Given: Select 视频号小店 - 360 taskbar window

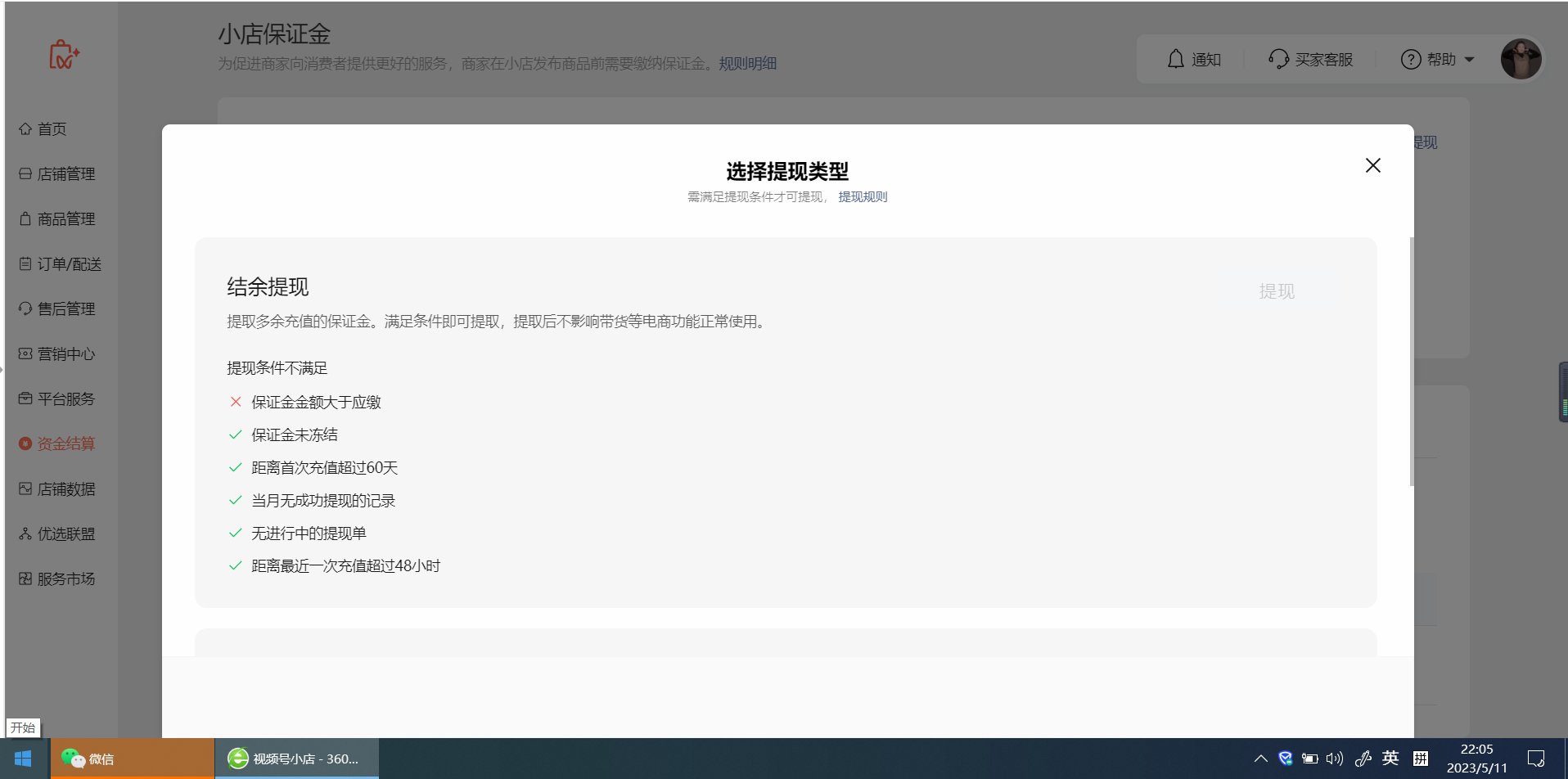Looking at the screenshot, I should click(297, 759).
